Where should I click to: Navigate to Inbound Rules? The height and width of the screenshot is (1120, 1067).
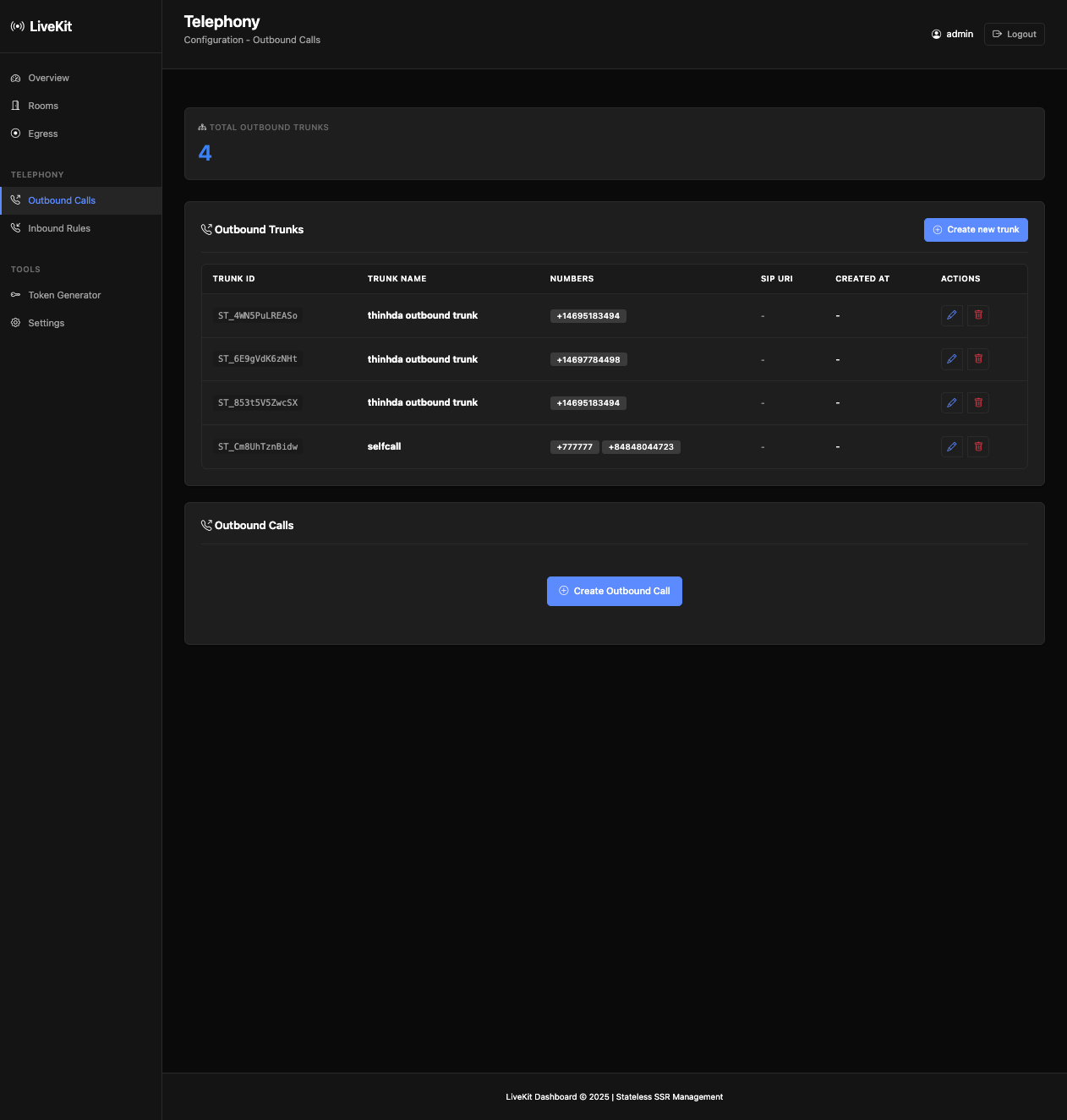59,228
